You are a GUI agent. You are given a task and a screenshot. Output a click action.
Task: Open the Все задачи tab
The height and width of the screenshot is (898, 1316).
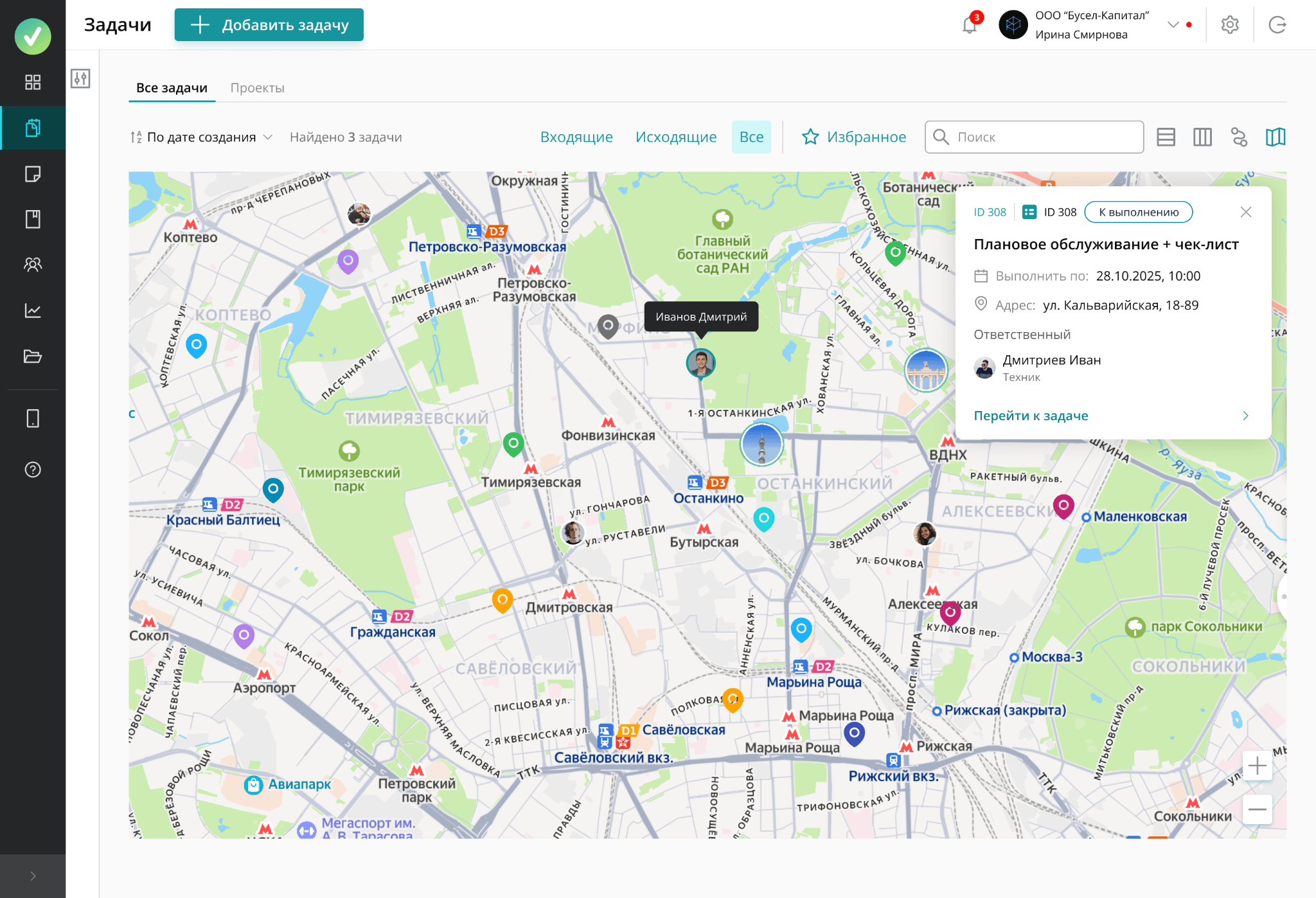tap(172, 88)
